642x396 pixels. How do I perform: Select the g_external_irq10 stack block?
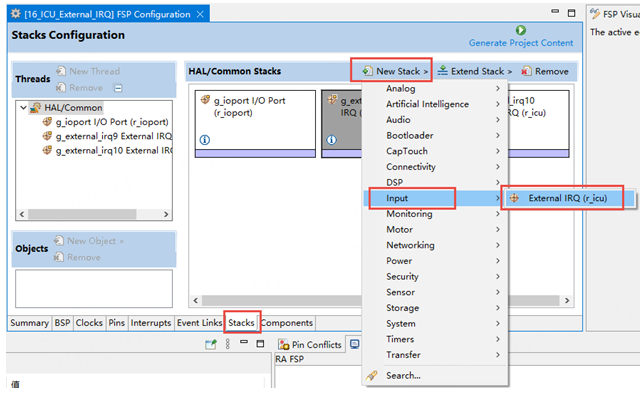click(538, 124)
